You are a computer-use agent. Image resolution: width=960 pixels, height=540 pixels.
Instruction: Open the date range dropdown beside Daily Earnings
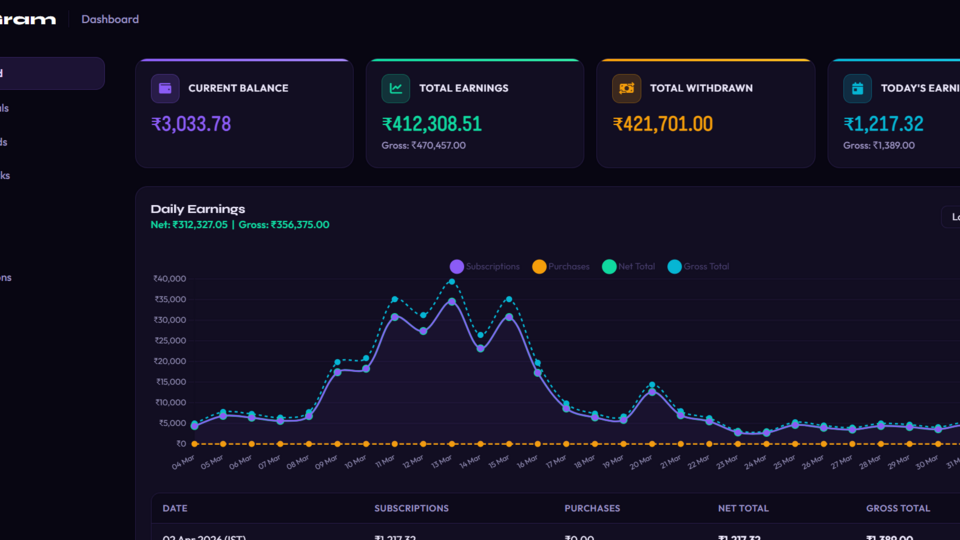[x=951, y=217]
